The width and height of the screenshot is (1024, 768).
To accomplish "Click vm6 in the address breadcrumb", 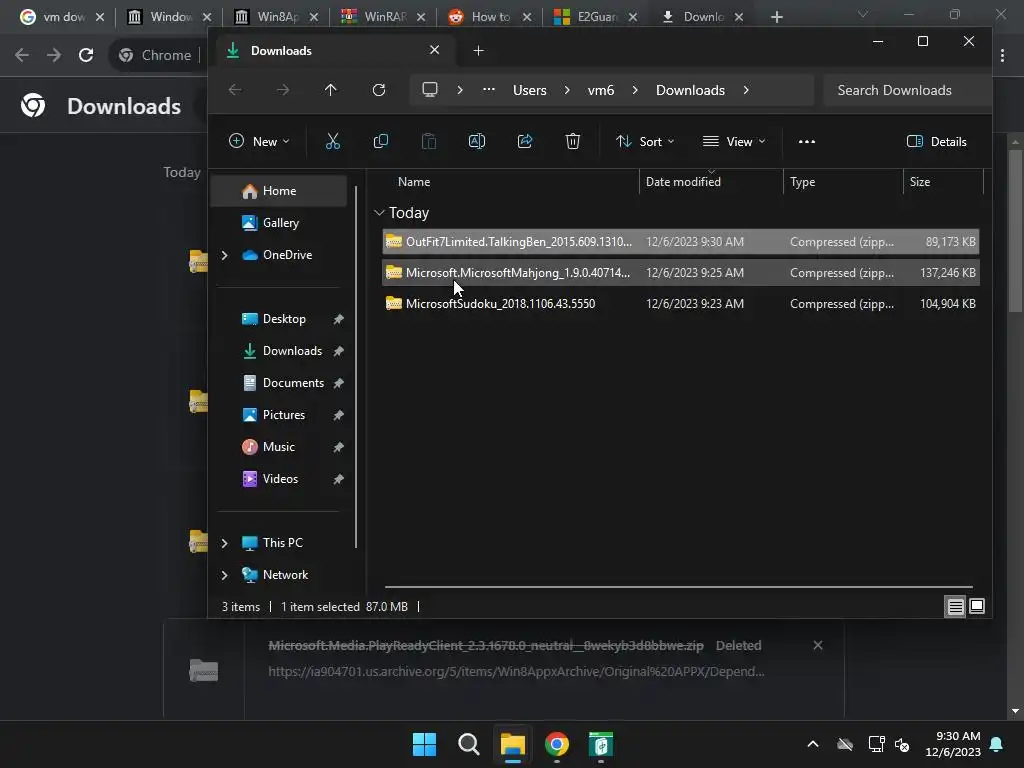I will click(x=601, y=90).
